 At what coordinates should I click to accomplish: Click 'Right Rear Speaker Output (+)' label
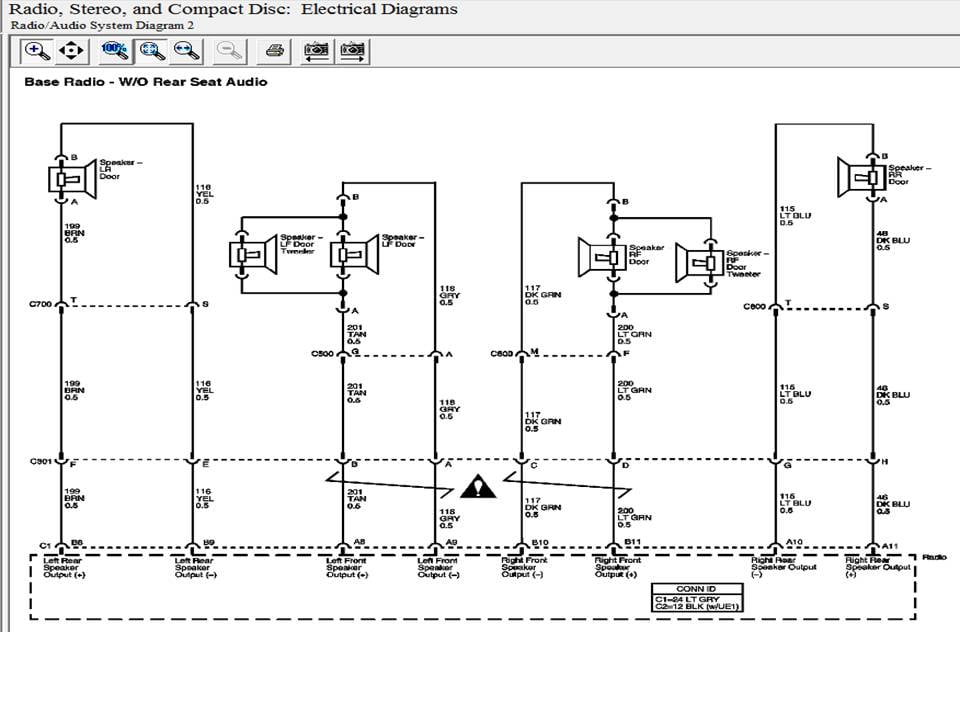click(x=878, y=567)
